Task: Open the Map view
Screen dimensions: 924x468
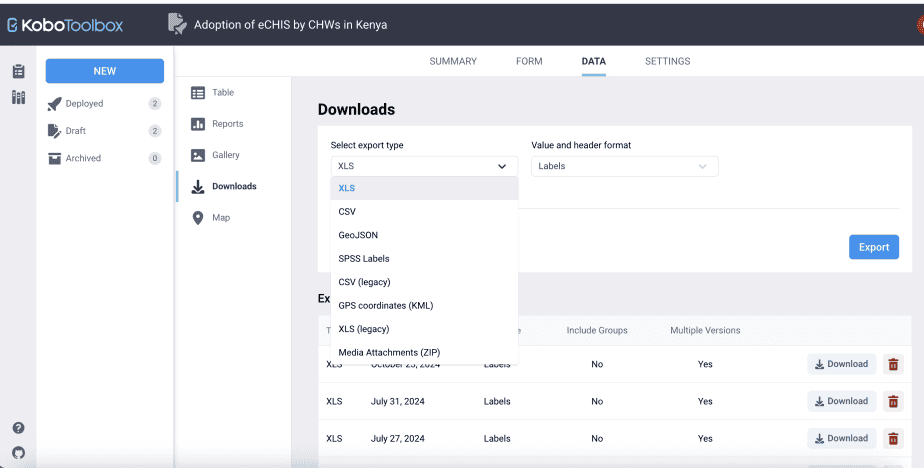Action: tap(221, 218)
